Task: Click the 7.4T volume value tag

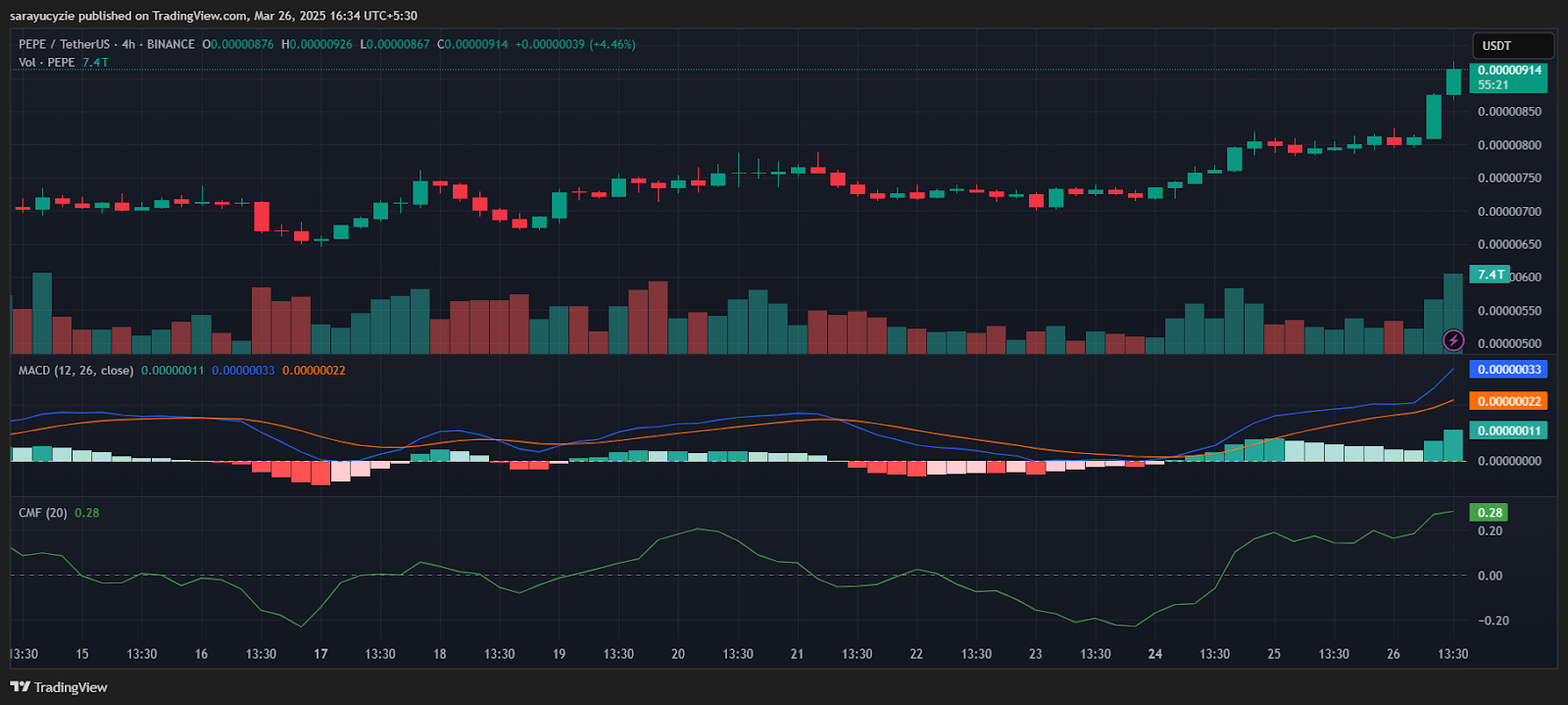Action: coord(1490,275)
